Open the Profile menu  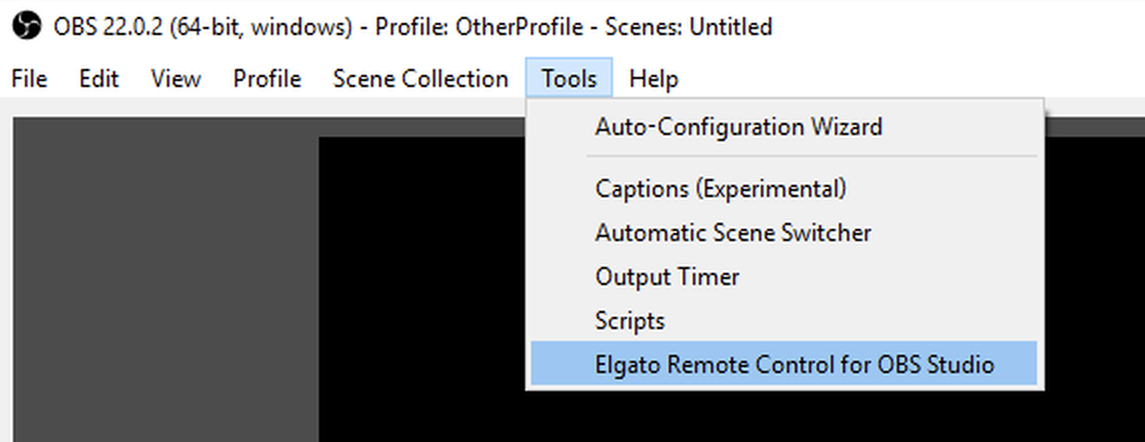[x=267, y=79]
